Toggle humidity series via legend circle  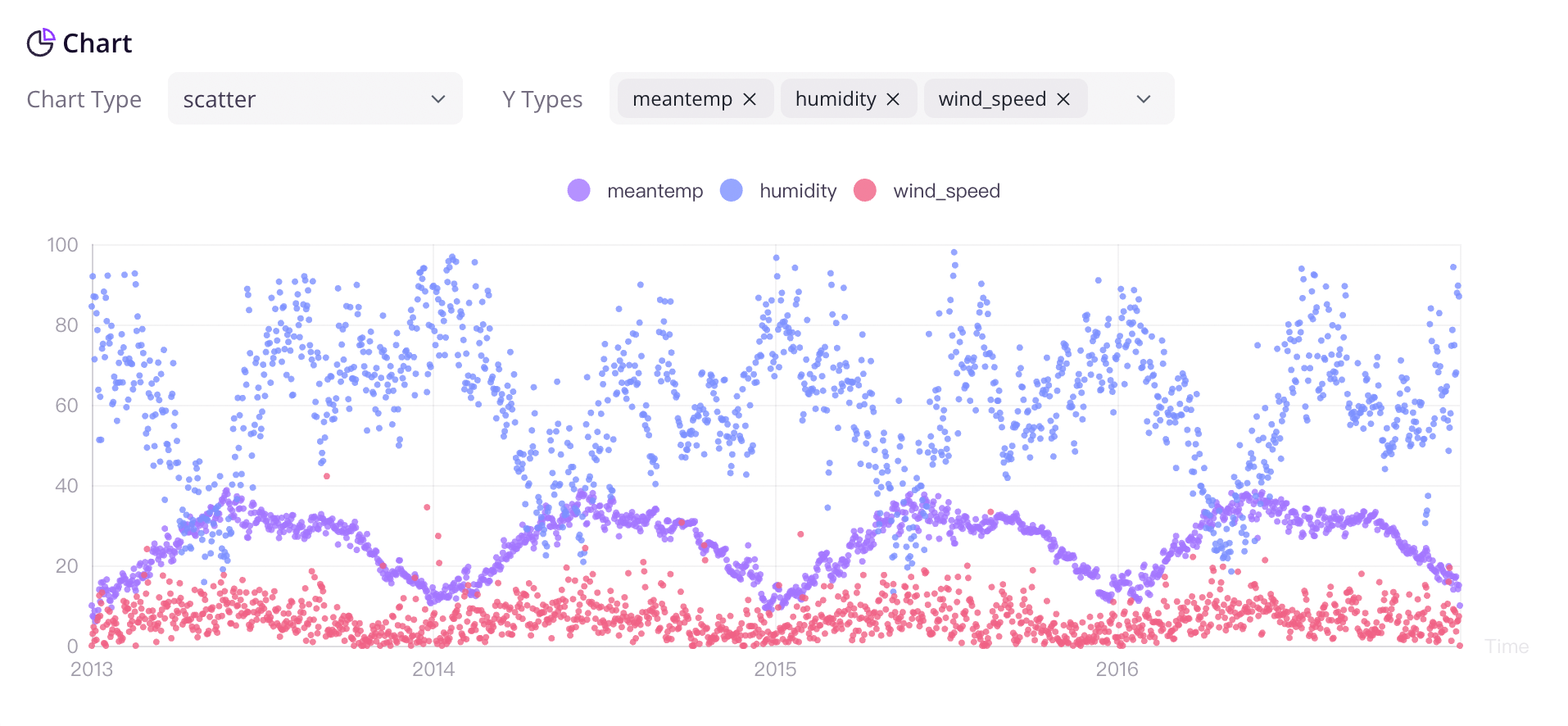click(x=732, y=191)
